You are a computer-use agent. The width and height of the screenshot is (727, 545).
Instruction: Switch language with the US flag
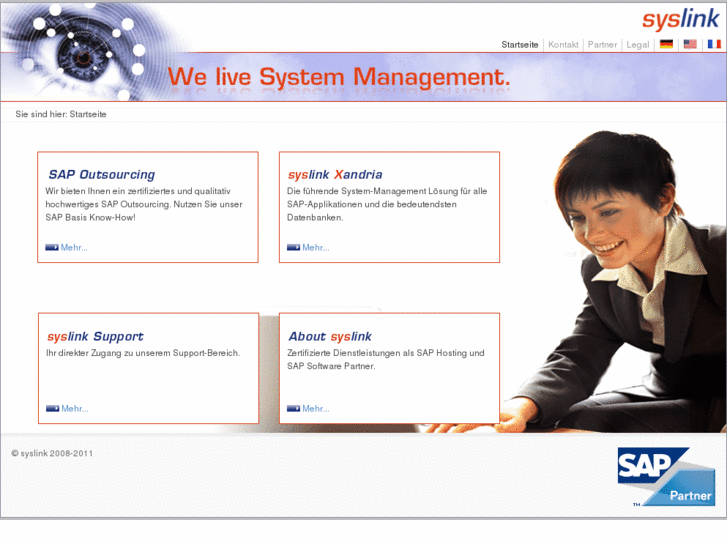coord(690,45)
